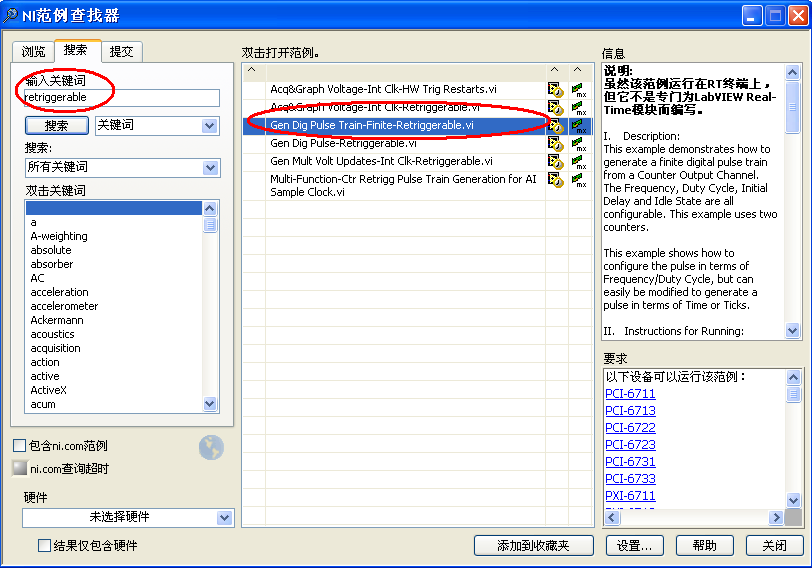Select keyword AC in the list
Image resolution: width=812 pixels, height=568 pixels.
click(37, 278)
